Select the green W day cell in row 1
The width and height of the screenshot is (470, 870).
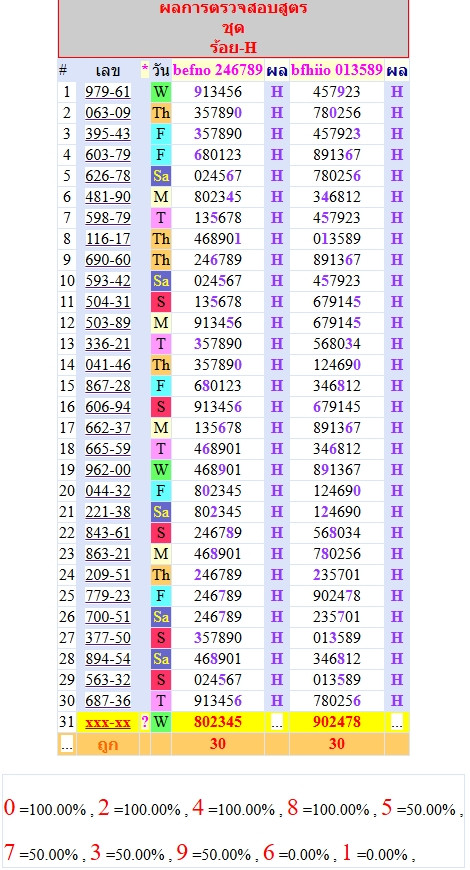click(x=161, y=92)
